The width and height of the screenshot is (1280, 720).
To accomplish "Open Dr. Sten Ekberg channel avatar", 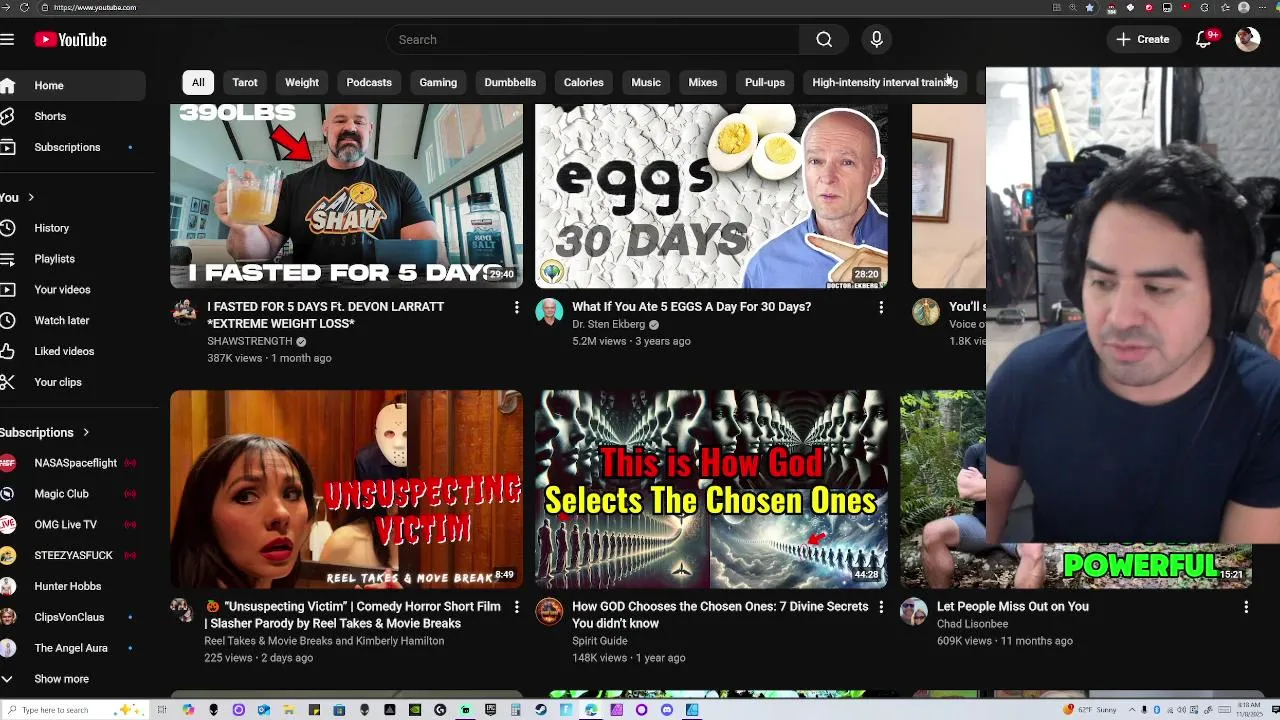I will click(549, 312).
